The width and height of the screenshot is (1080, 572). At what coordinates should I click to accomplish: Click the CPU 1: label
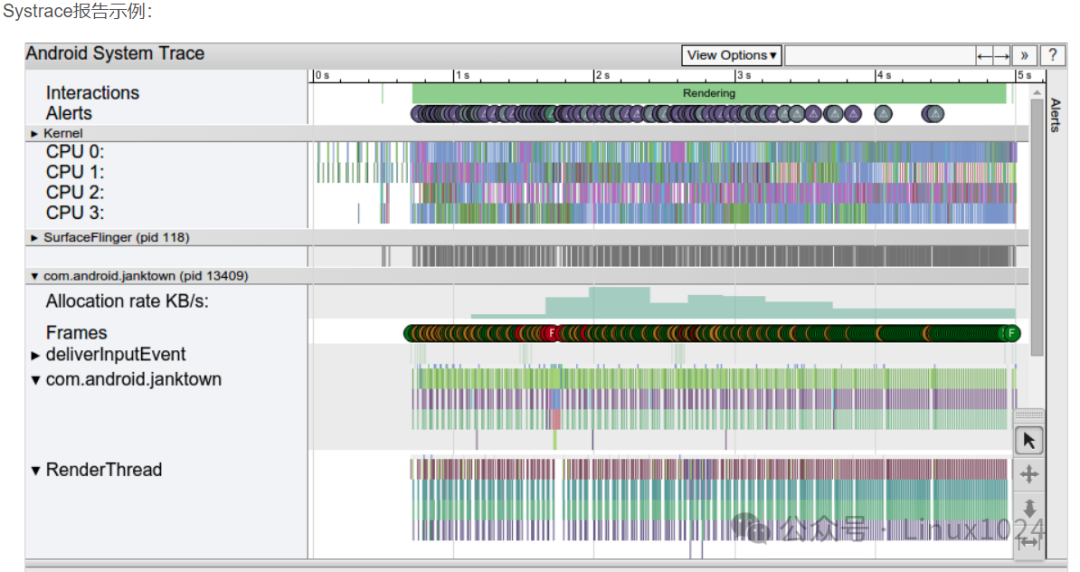[x=75, y=172]
